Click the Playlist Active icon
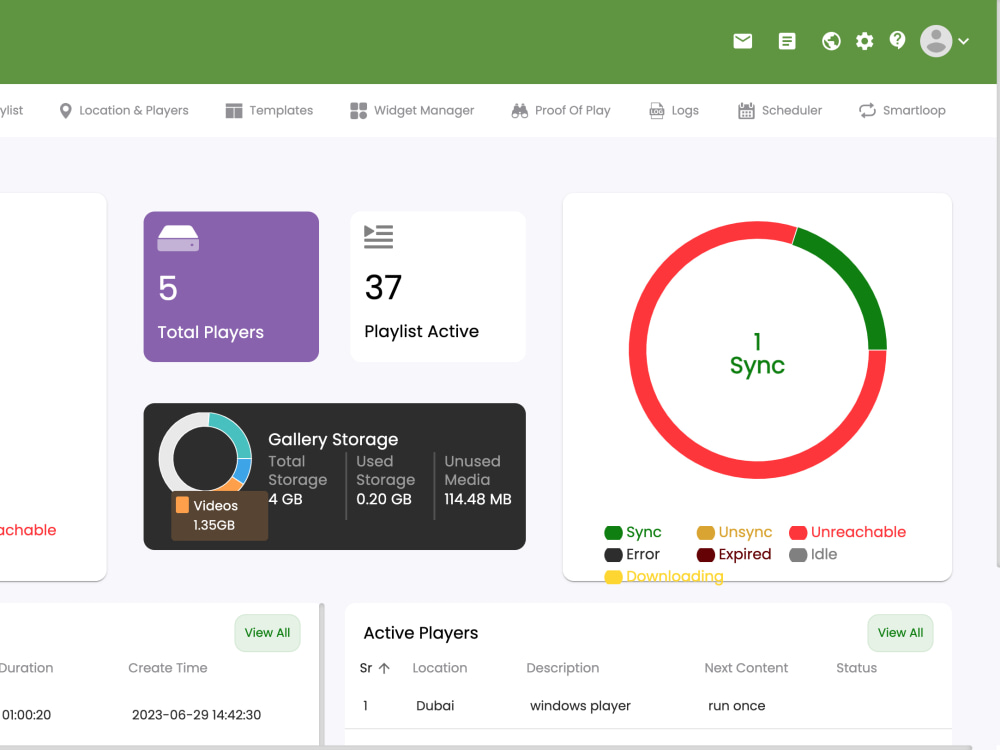The image size is (1000, 750). tap(378, 236)
